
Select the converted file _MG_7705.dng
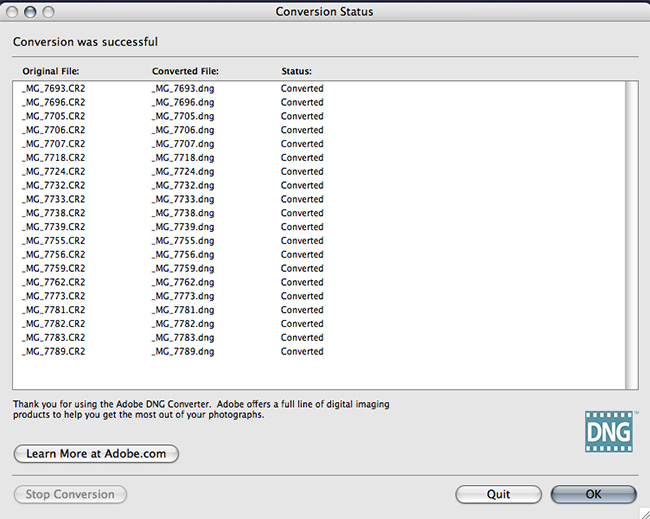(181, 116)
